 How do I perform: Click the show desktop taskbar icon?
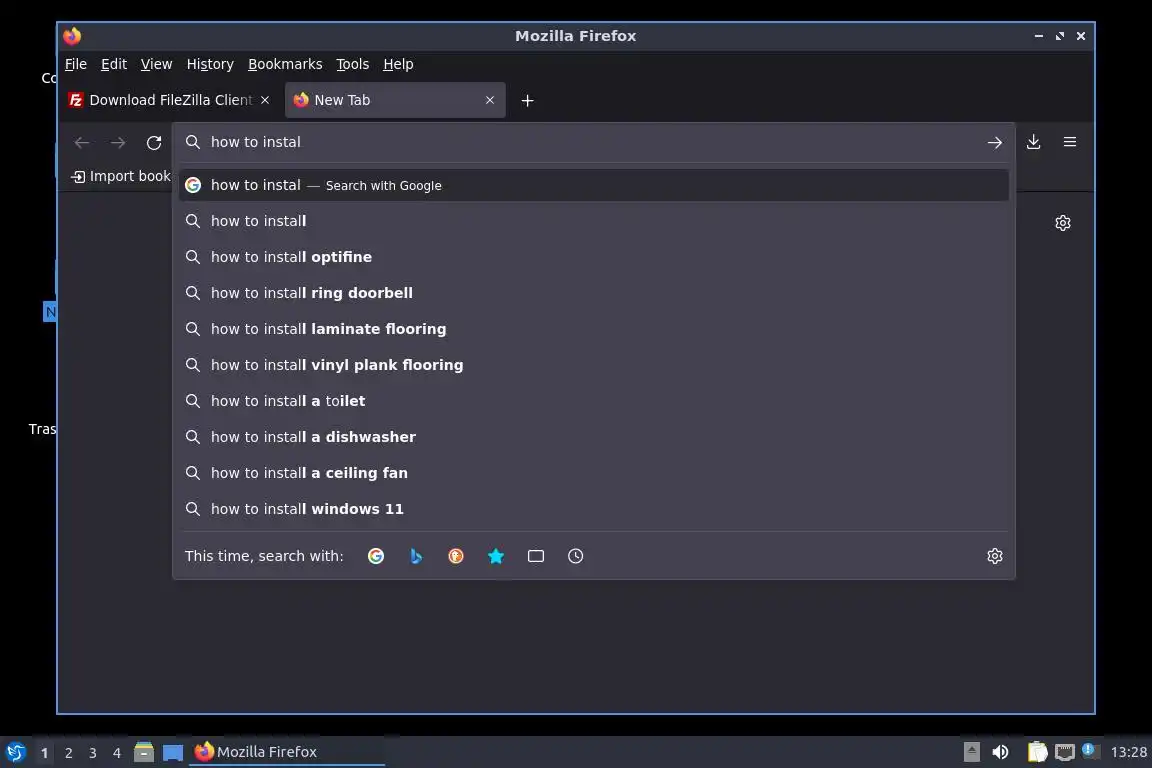tap(173, 752)
